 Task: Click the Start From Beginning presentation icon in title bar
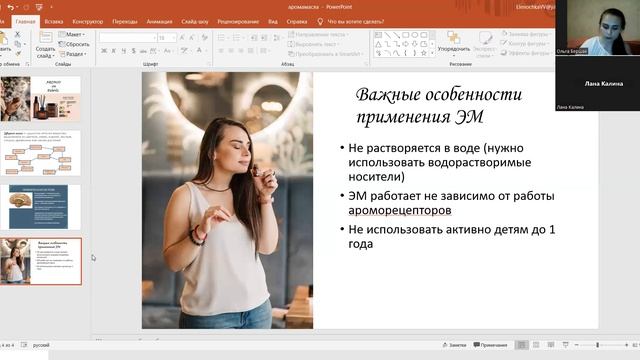39,7
